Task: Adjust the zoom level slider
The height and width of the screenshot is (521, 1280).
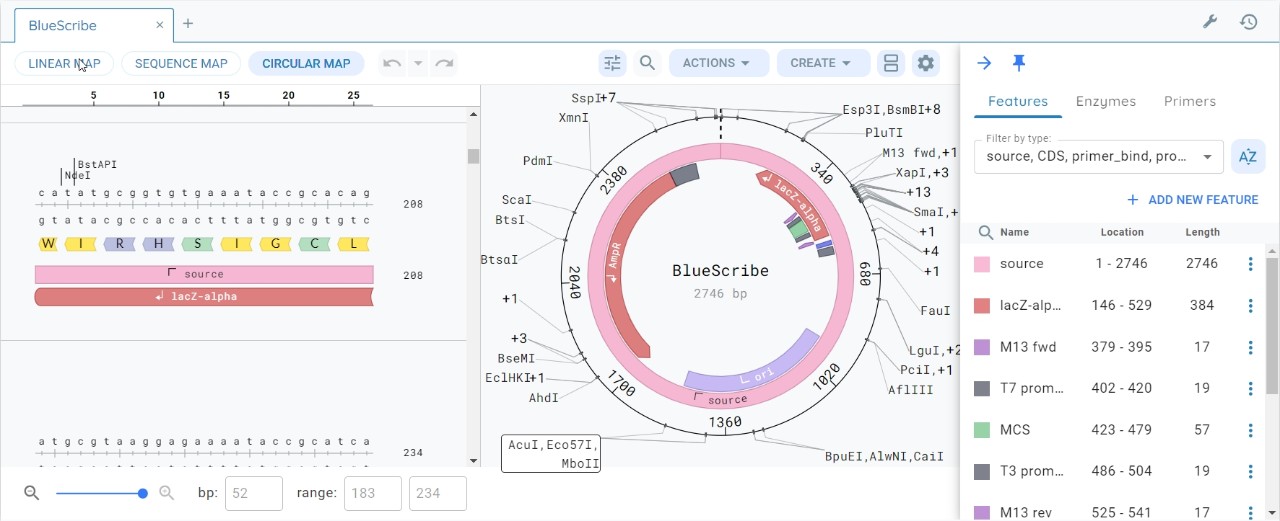Action: click(100, 493)
